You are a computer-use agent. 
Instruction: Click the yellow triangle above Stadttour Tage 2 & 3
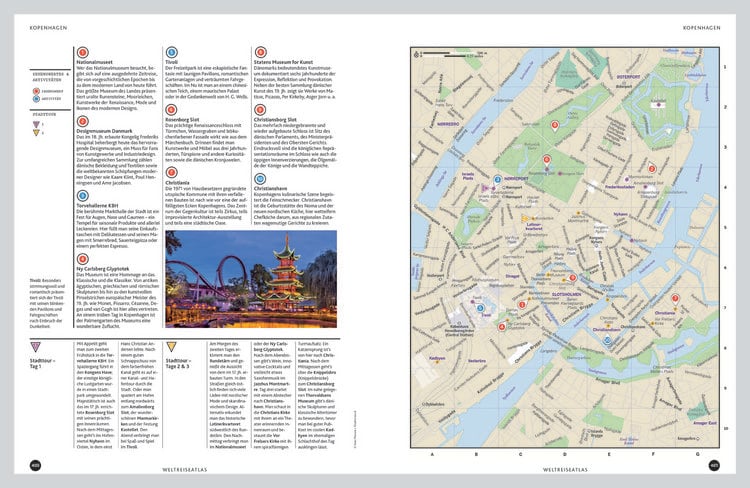[x=171, y=347]
